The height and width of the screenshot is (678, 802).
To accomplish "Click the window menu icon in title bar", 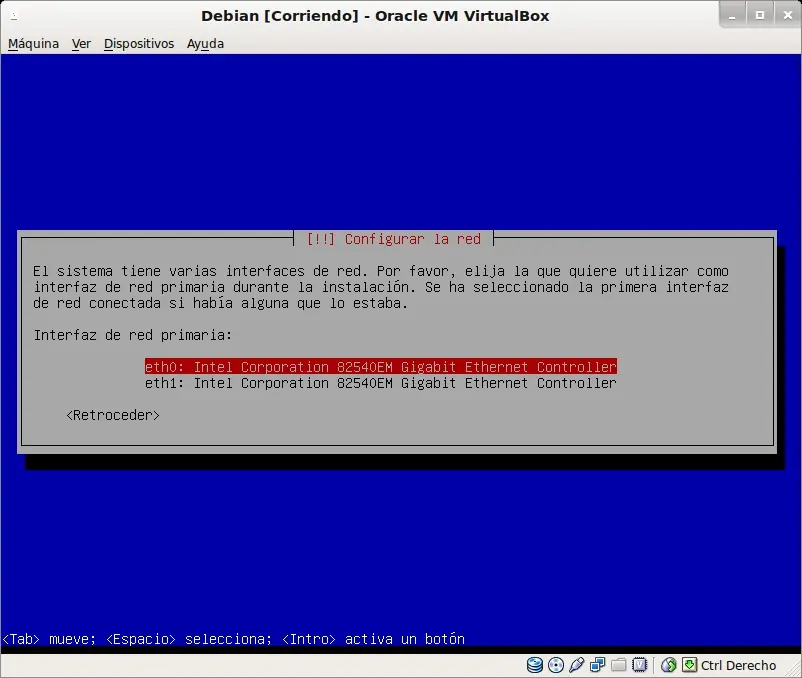I will [14, 16].
